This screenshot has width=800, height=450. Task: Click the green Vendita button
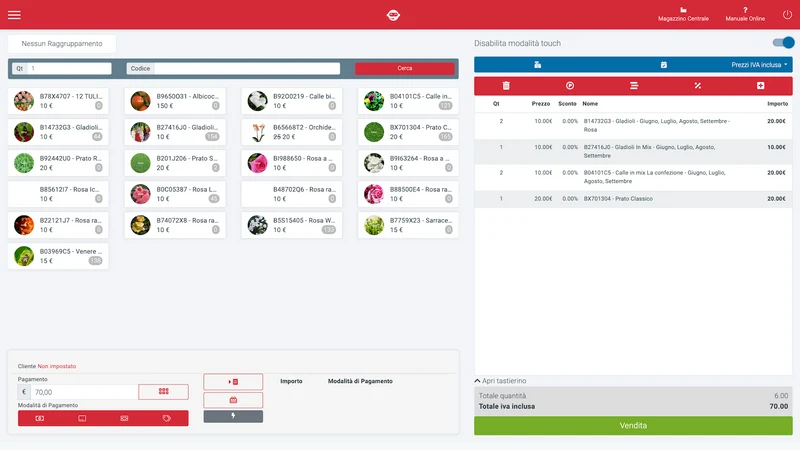[633, 426]
